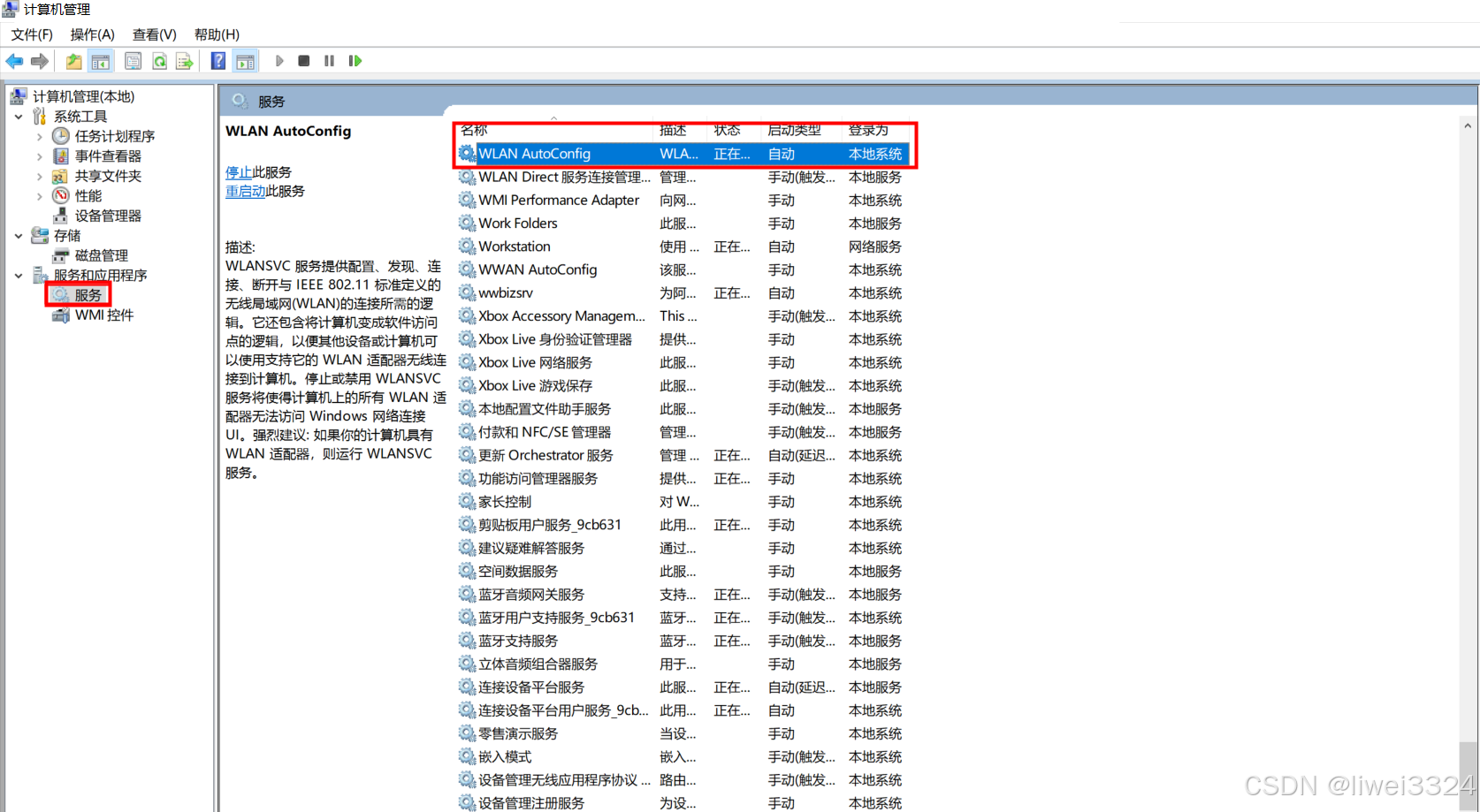Viewport: 1480px width, 812px height.
Task: Collapse the 存储 tree node
Action: coord(19,236)
